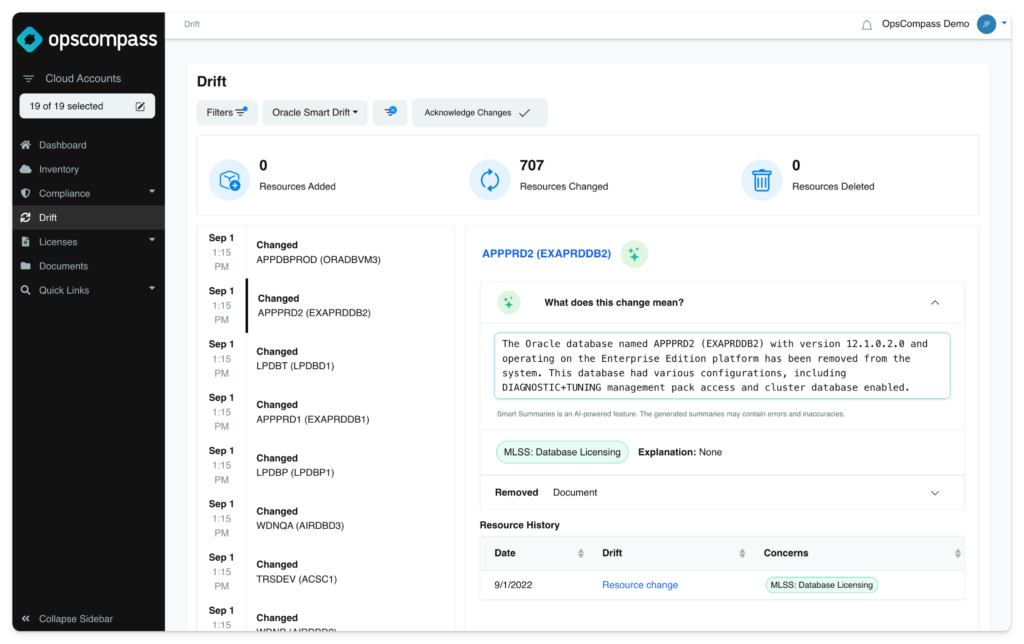The width and height of the screenshot is (1024, 644).
Task: Click the Resources Added box icon
Action: point(229,180)
